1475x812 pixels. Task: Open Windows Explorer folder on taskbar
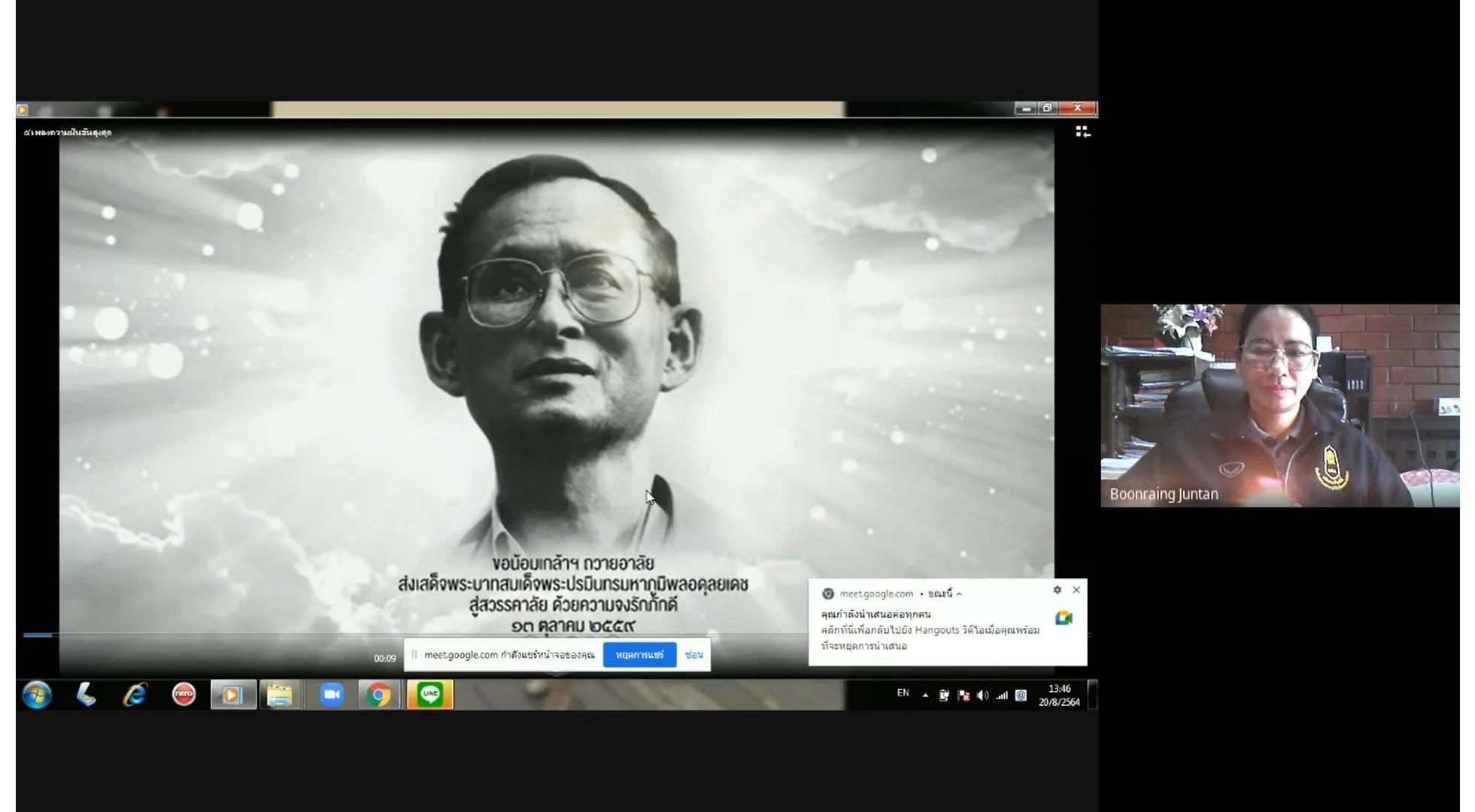coord(280,695)
